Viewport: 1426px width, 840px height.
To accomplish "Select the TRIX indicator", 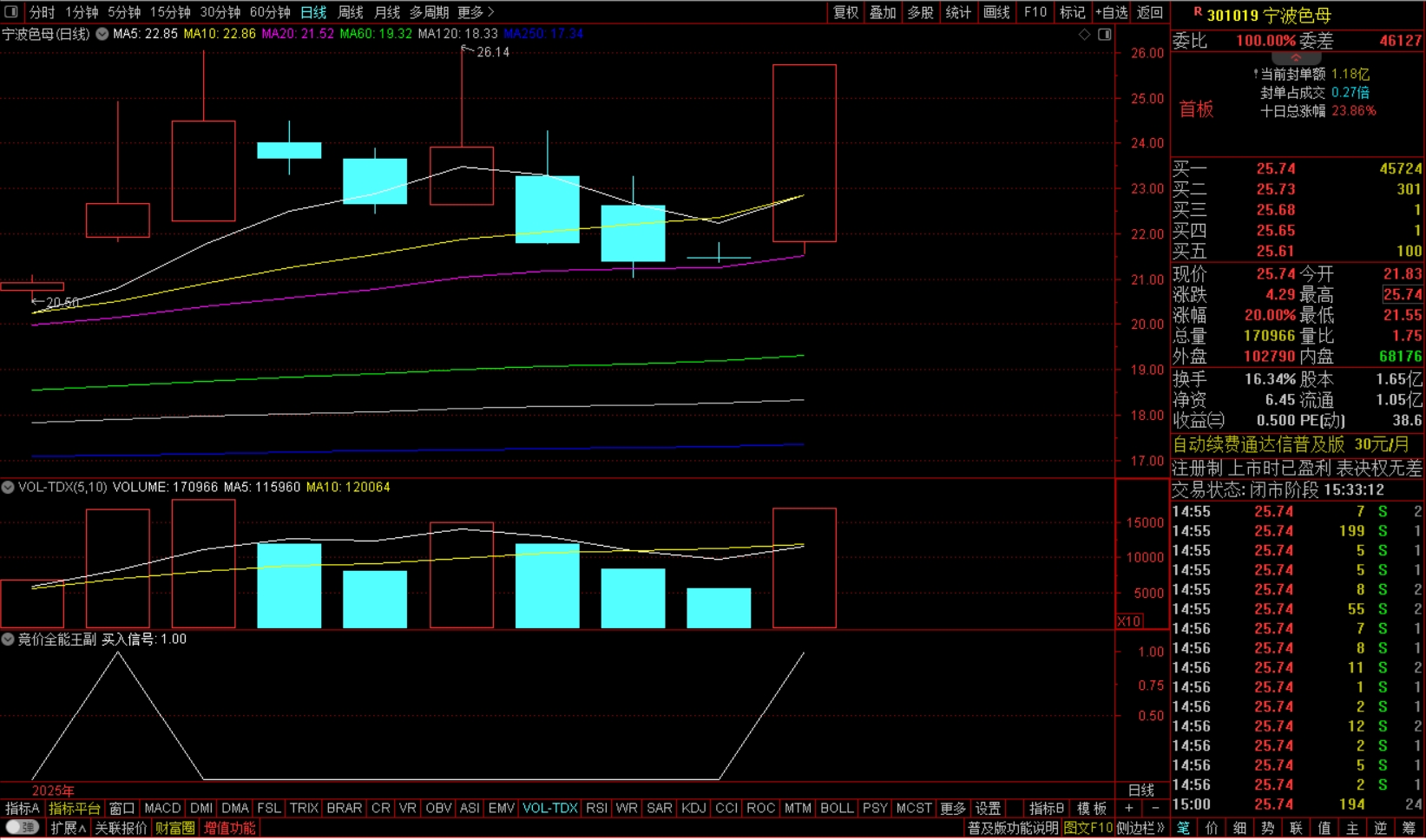I will click(304, 808).
